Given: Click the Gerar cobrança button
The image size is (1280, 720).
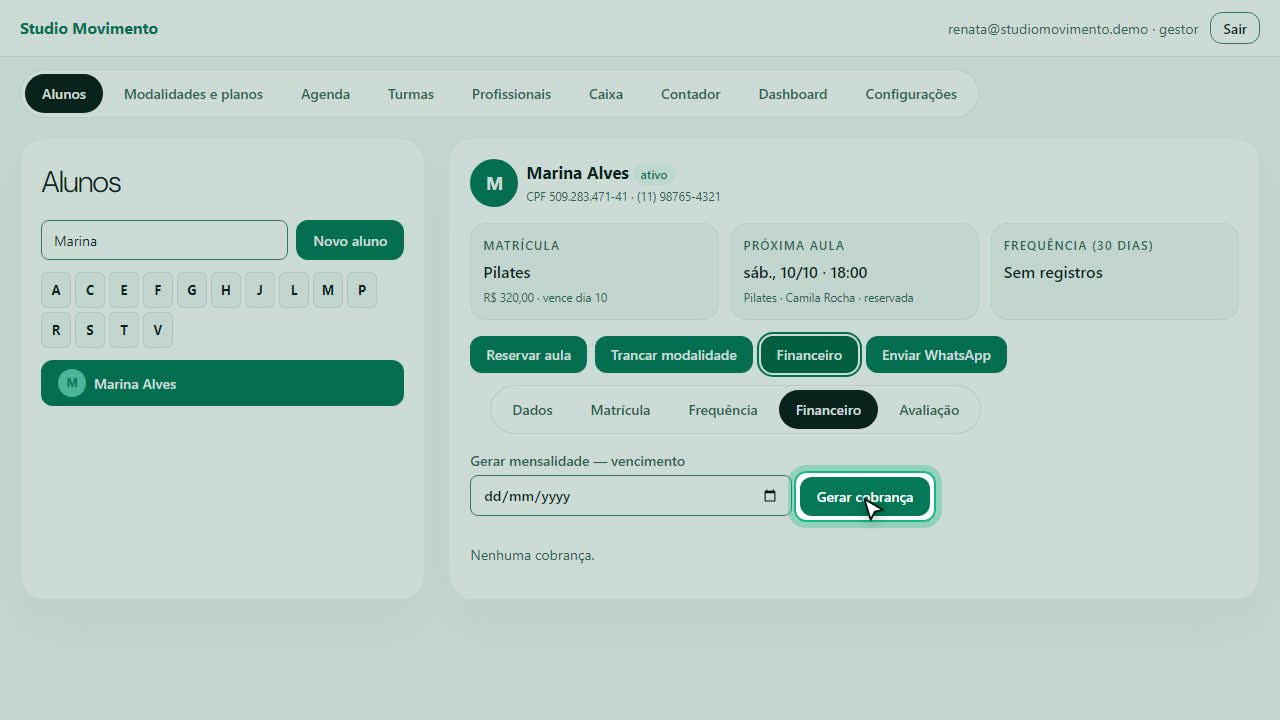Looking at the screenshot, I should 865,497.
